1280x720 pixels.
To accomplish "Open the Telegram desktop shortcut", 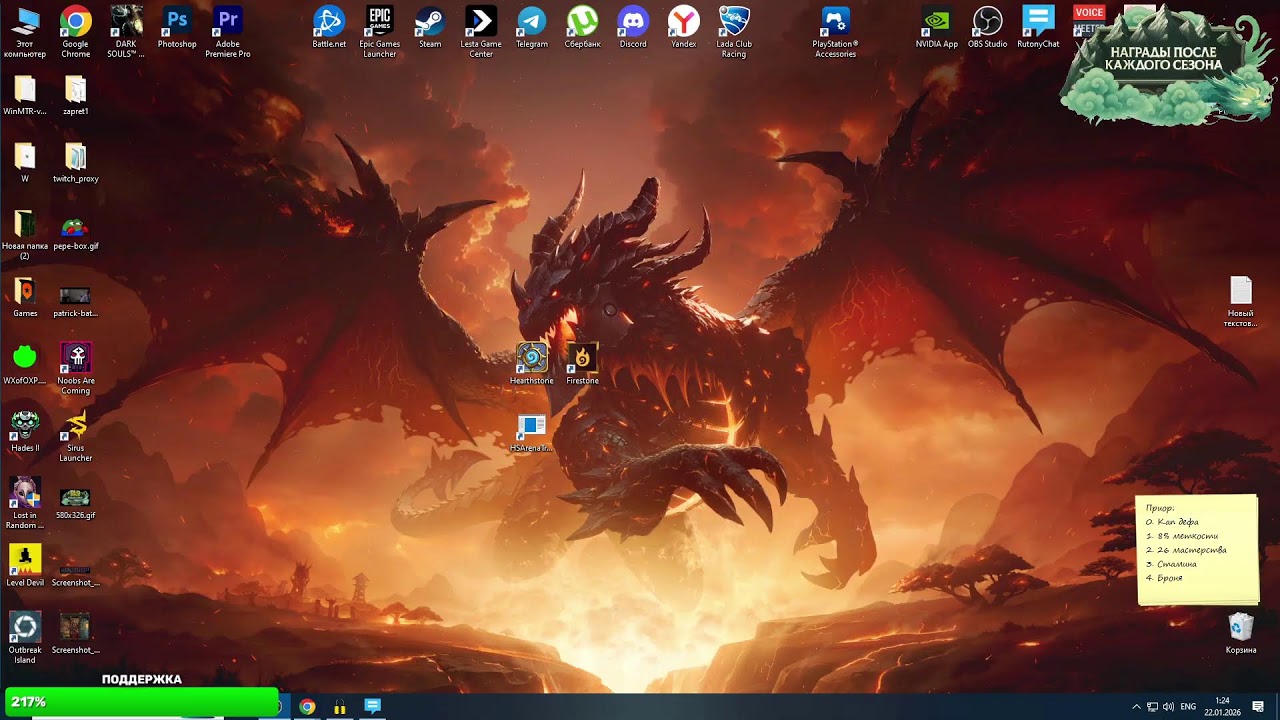I will click(532, 27).
